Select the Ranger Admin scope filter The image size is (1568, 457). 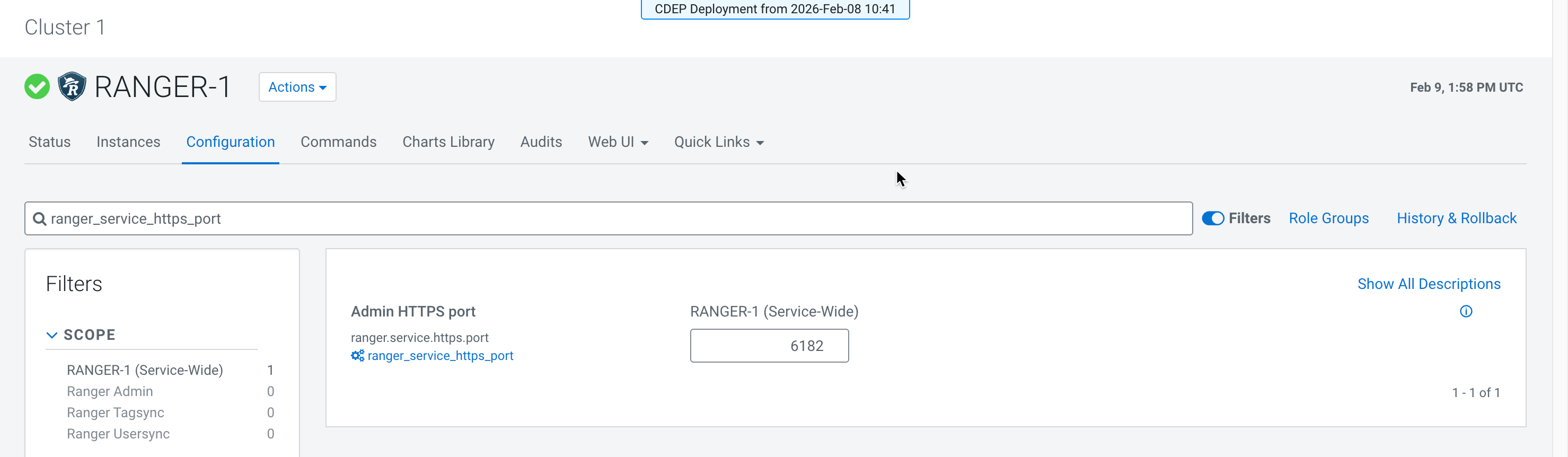pos(110,391)
